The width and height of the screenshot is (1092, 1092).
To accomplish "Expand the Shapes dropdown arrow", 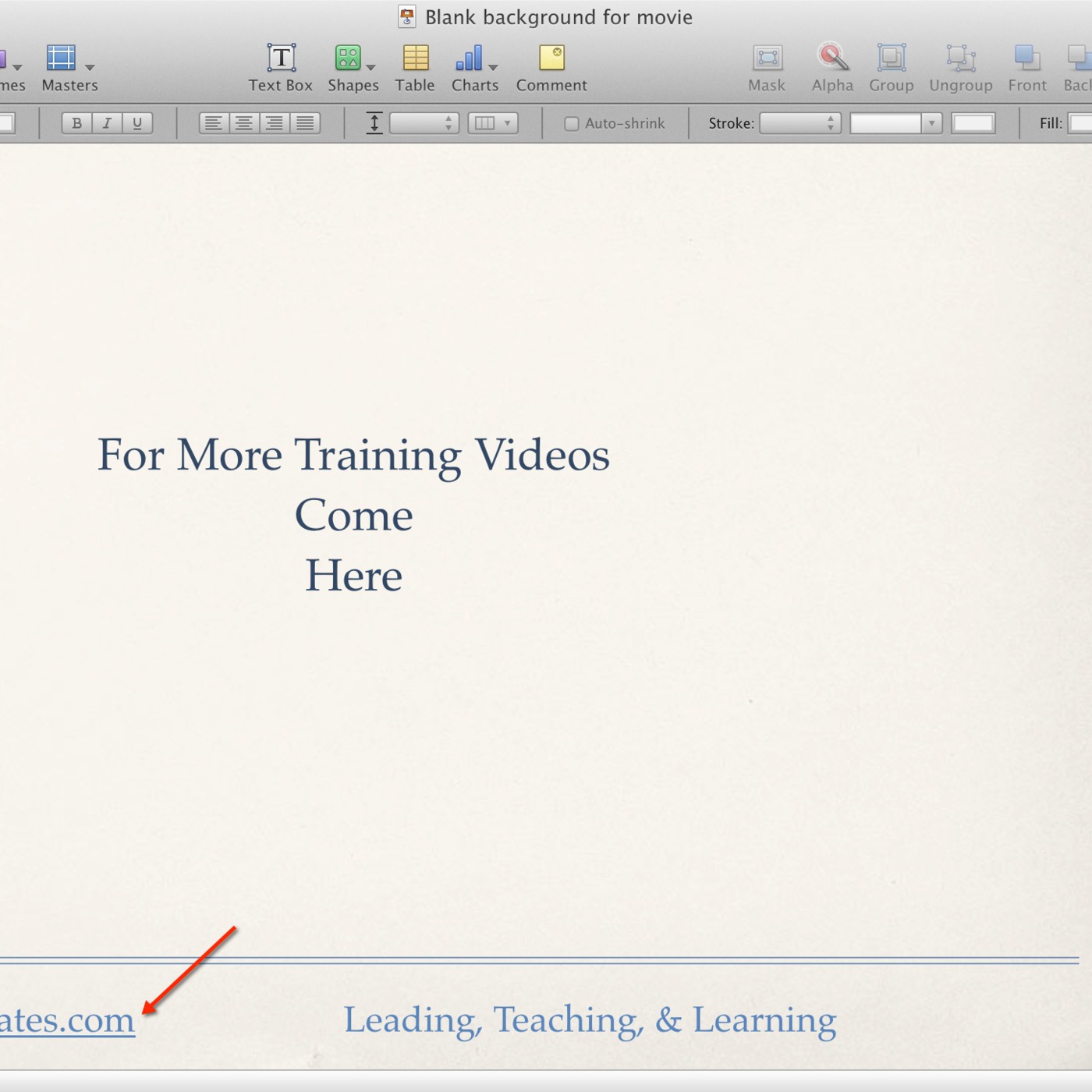I will click(x=371, y=68).
